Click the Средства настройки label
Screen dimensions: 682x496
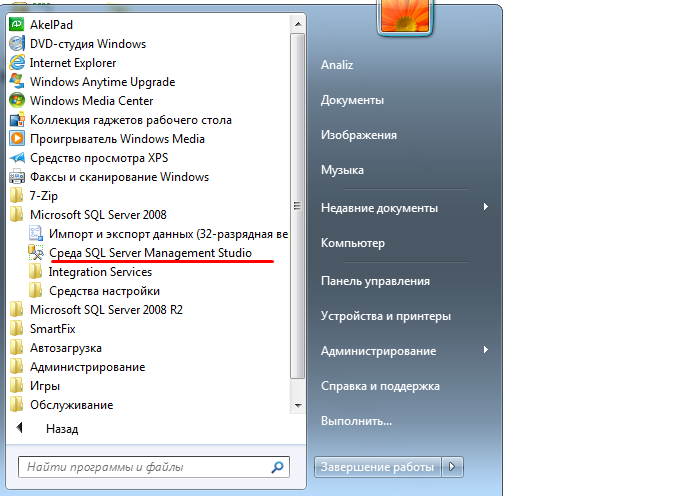click(104, 291)
